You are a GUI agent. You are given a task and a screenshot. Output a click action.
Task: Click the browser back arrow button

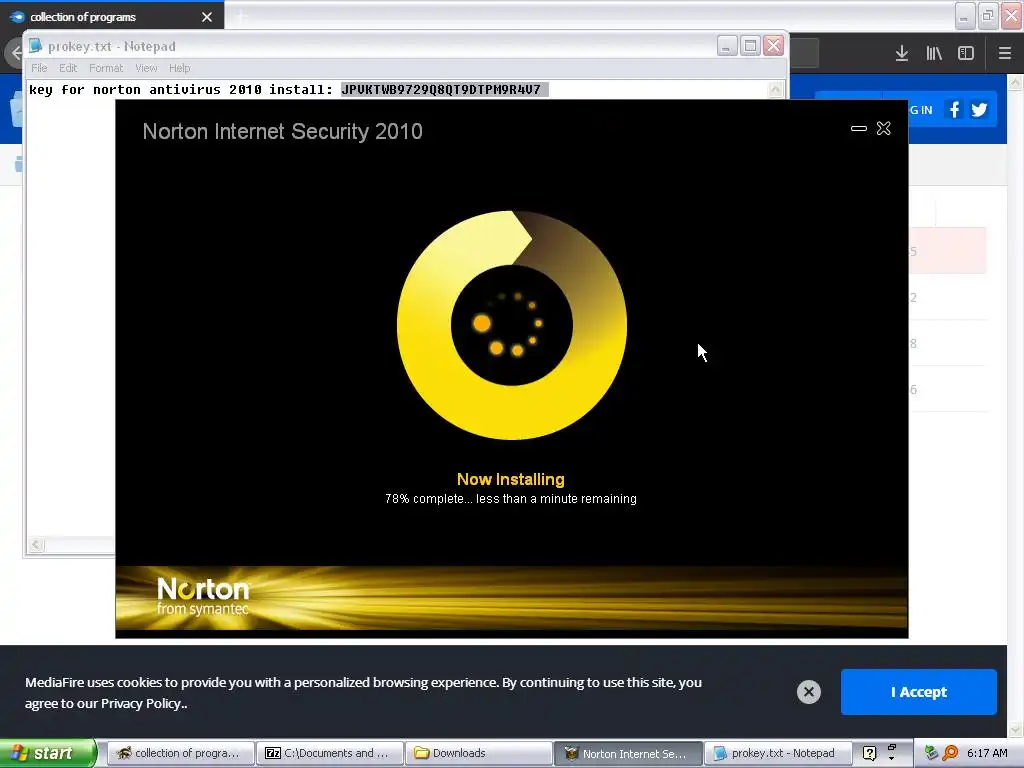click(x=14, y=53)
